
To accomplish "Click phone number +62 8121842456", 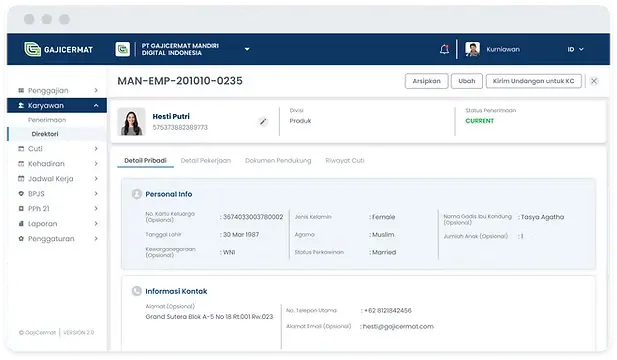I will pos(388,310).
